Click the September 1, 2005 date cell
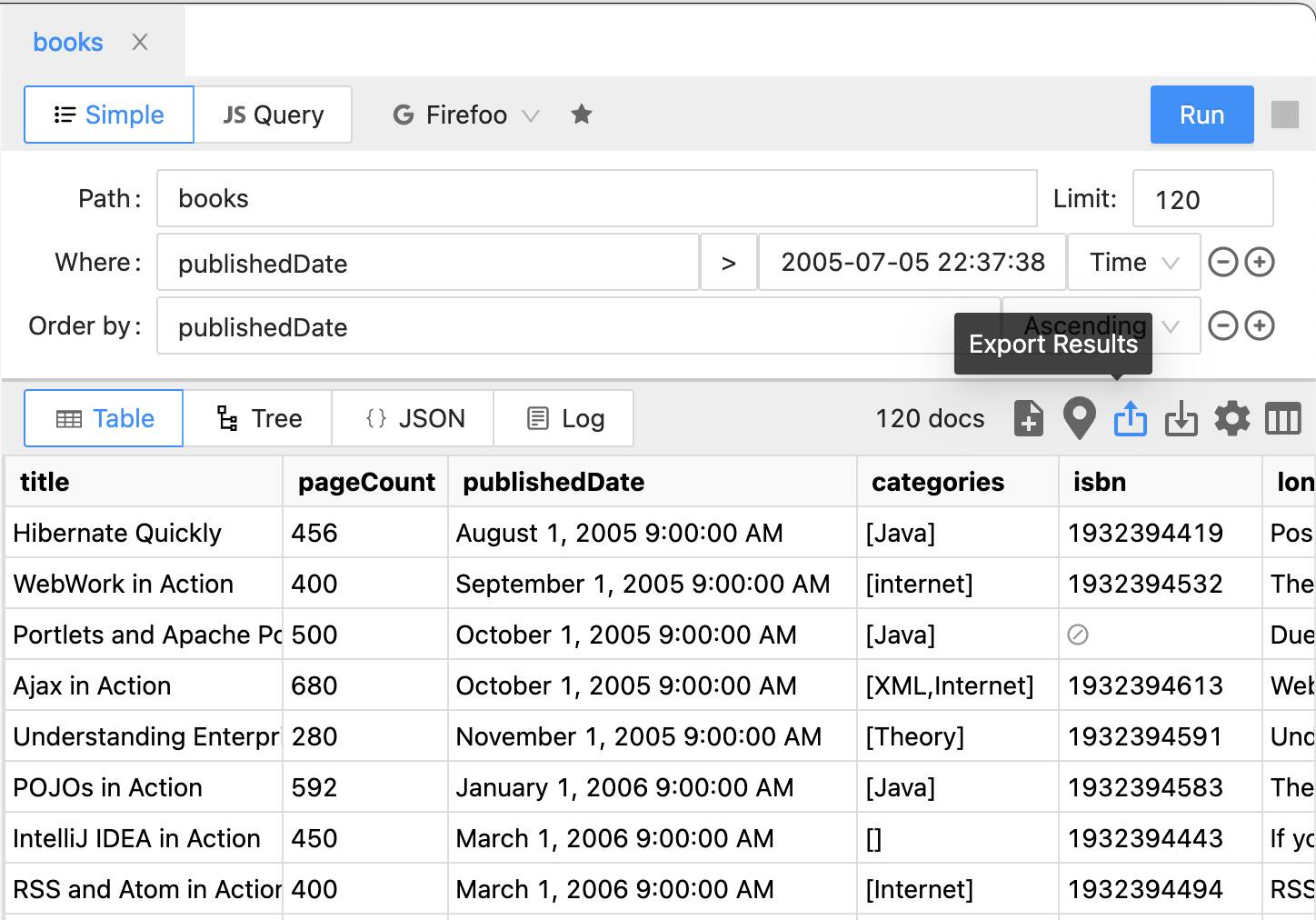 click(653, 584)
